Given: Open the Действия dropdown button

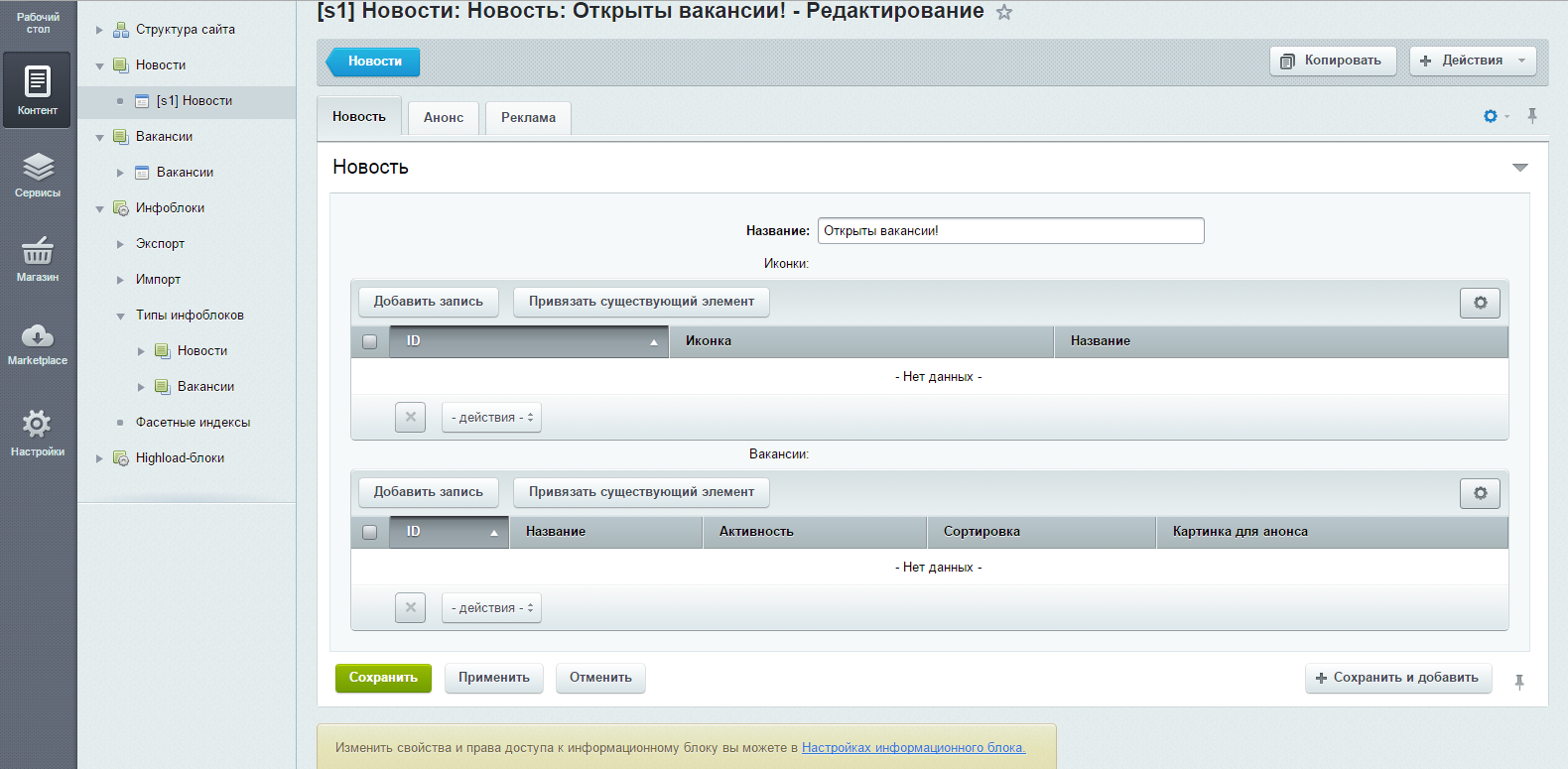Looking at the screenshot, I should 1473,61.
